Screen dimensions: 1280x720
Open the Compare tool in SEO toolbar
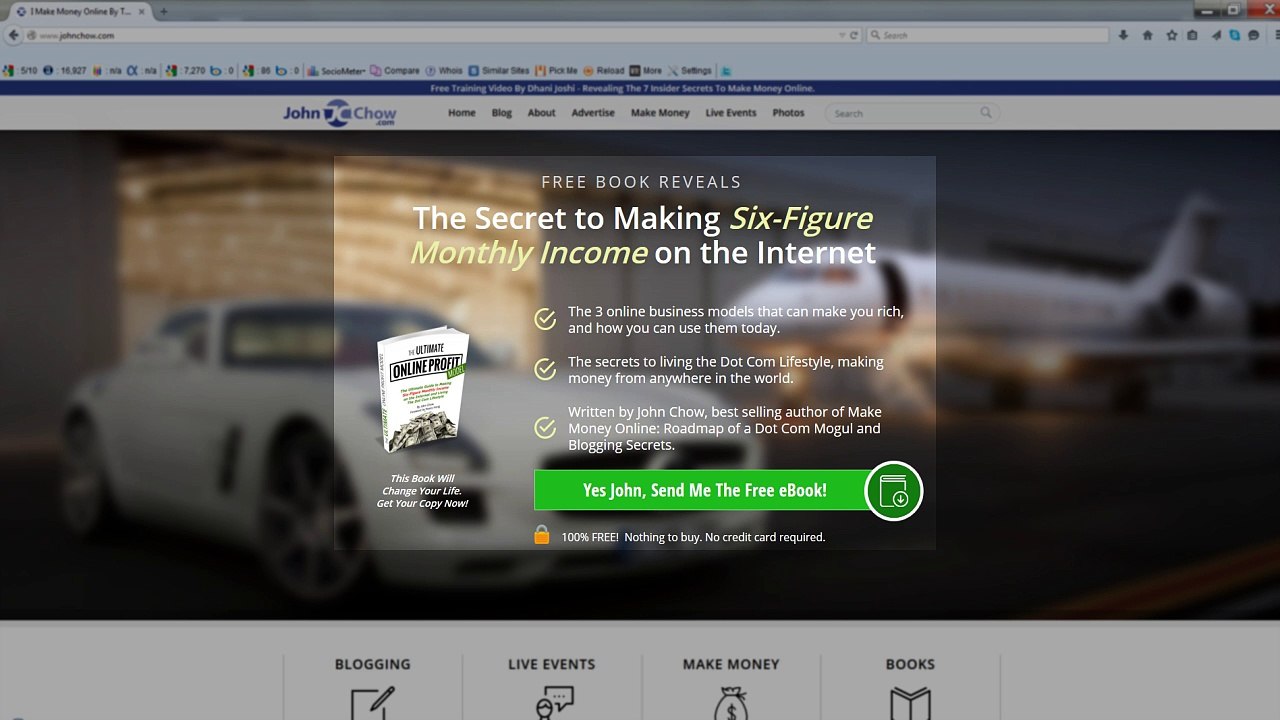click(395, 71)
